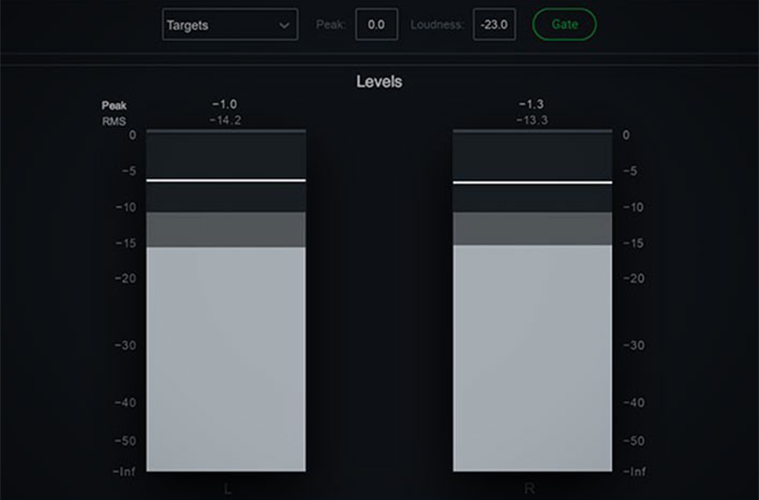The height and width of the screenshot is (500, 759).
Task: Click the Levels heading
Action: tap(379, 81)
